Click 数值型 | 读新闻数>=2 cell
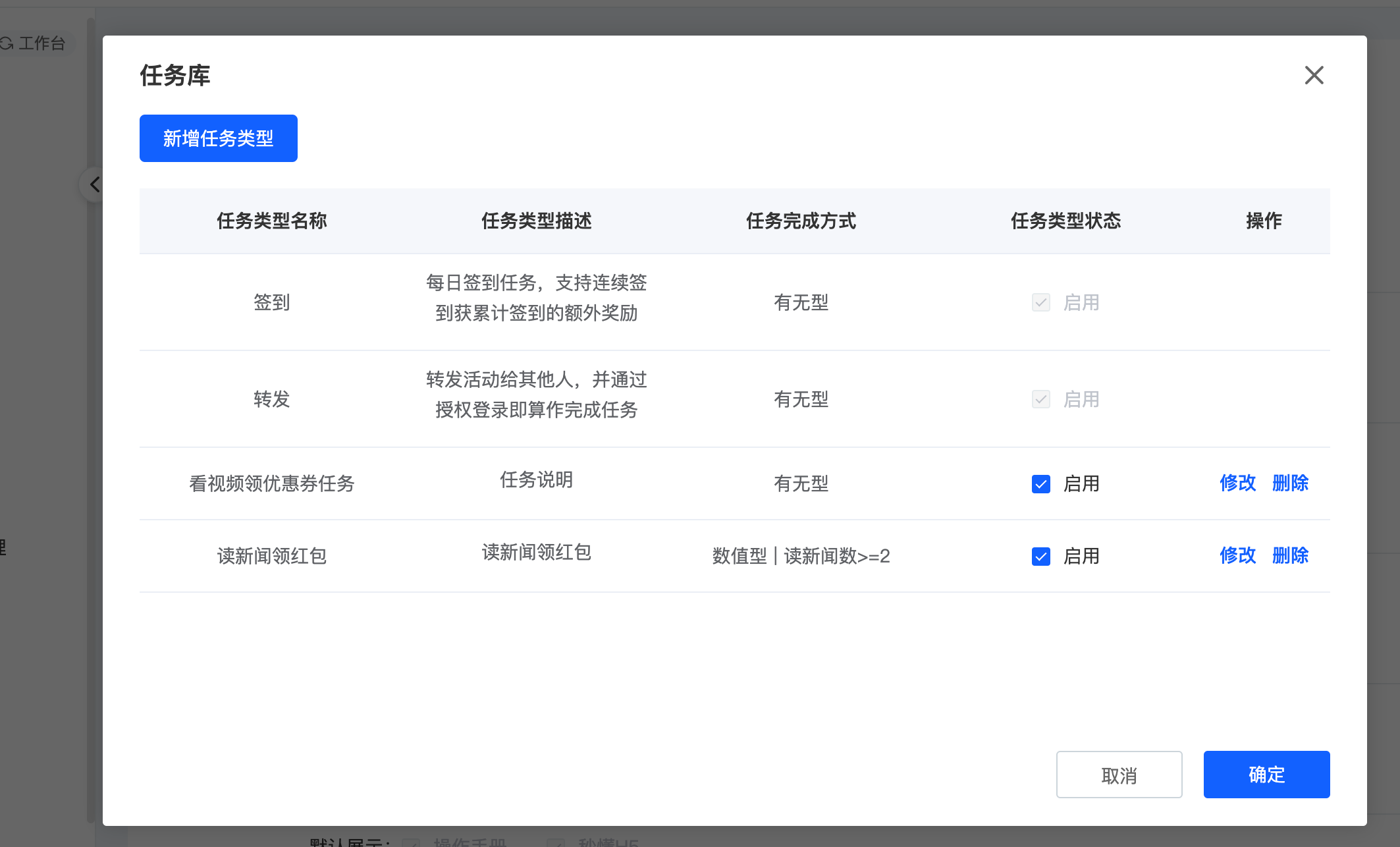The height and width of the screenshot is (847, 1400). pyautogui.click(x=801, y=556)
